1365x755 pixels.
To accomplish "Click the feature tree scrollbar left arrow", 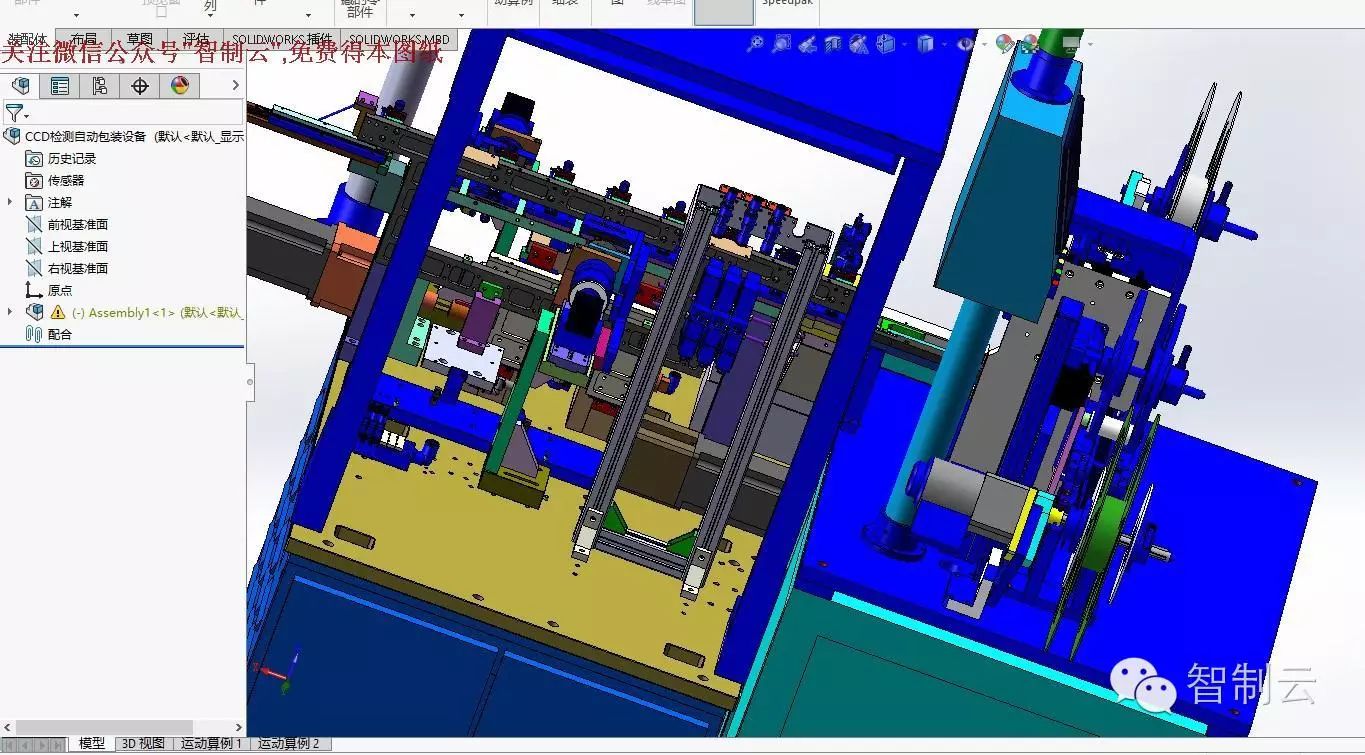I will 7,727.
